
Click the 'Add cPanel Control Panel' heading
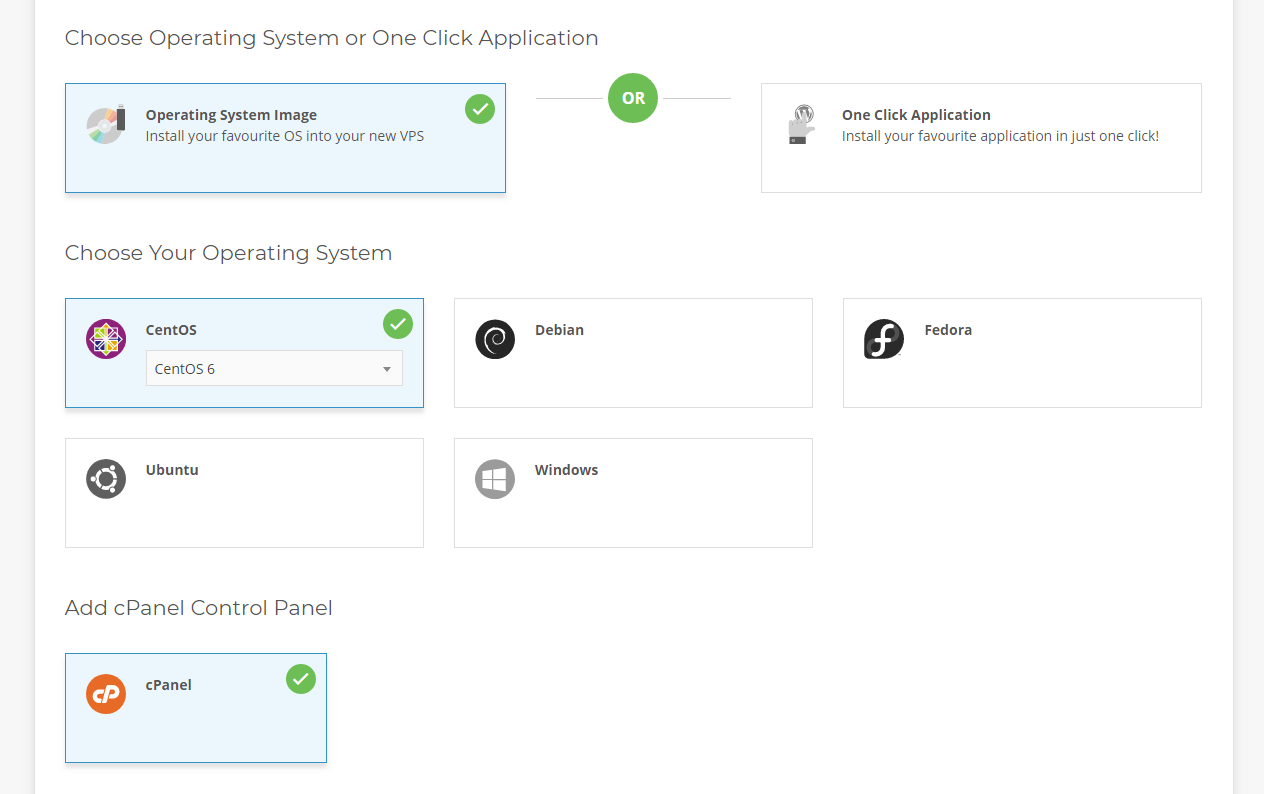pos(199,608)
